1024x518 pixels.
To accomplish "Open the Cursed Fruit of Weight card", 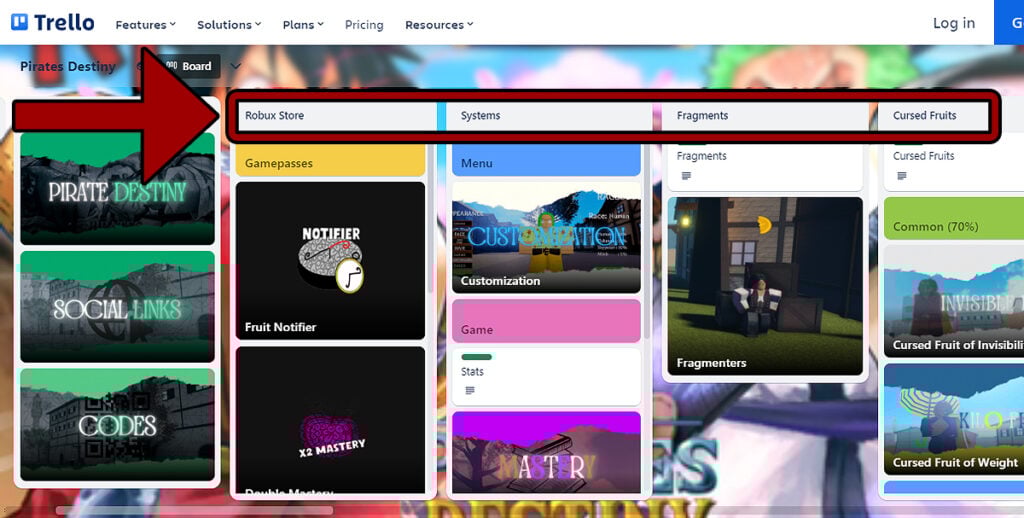I will coord(953,419).
